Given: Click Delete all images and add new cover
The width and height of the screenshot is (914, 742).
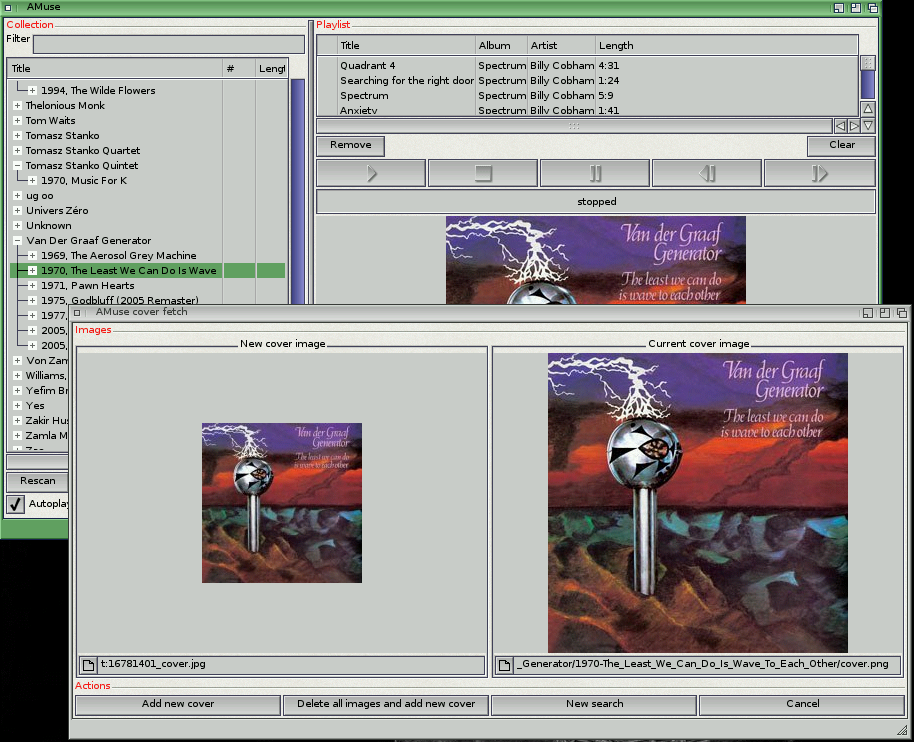Looking at the screenshot, I should (x=386, y=704).
